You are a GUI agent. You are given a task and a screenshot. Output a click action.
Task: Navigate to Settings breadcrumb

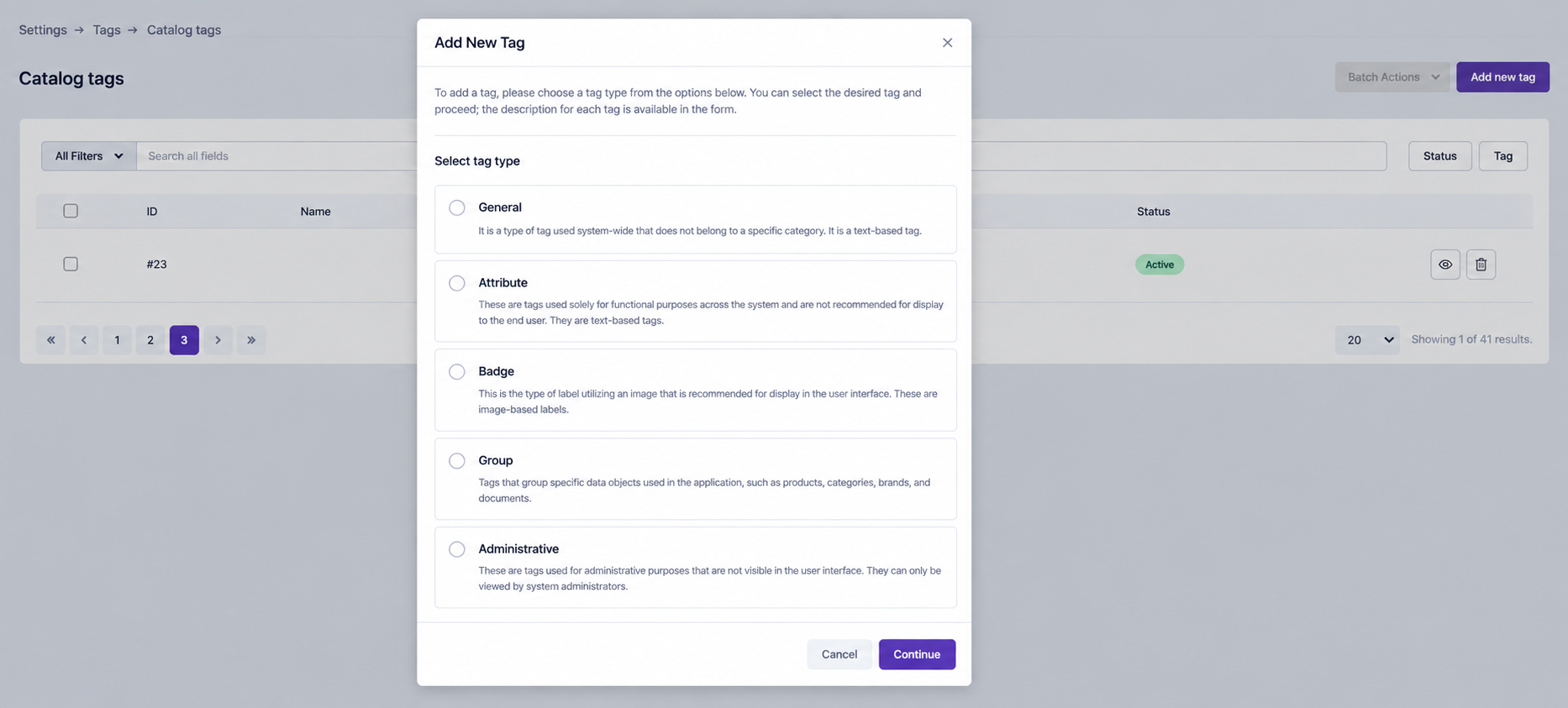(x=43, y=29)
